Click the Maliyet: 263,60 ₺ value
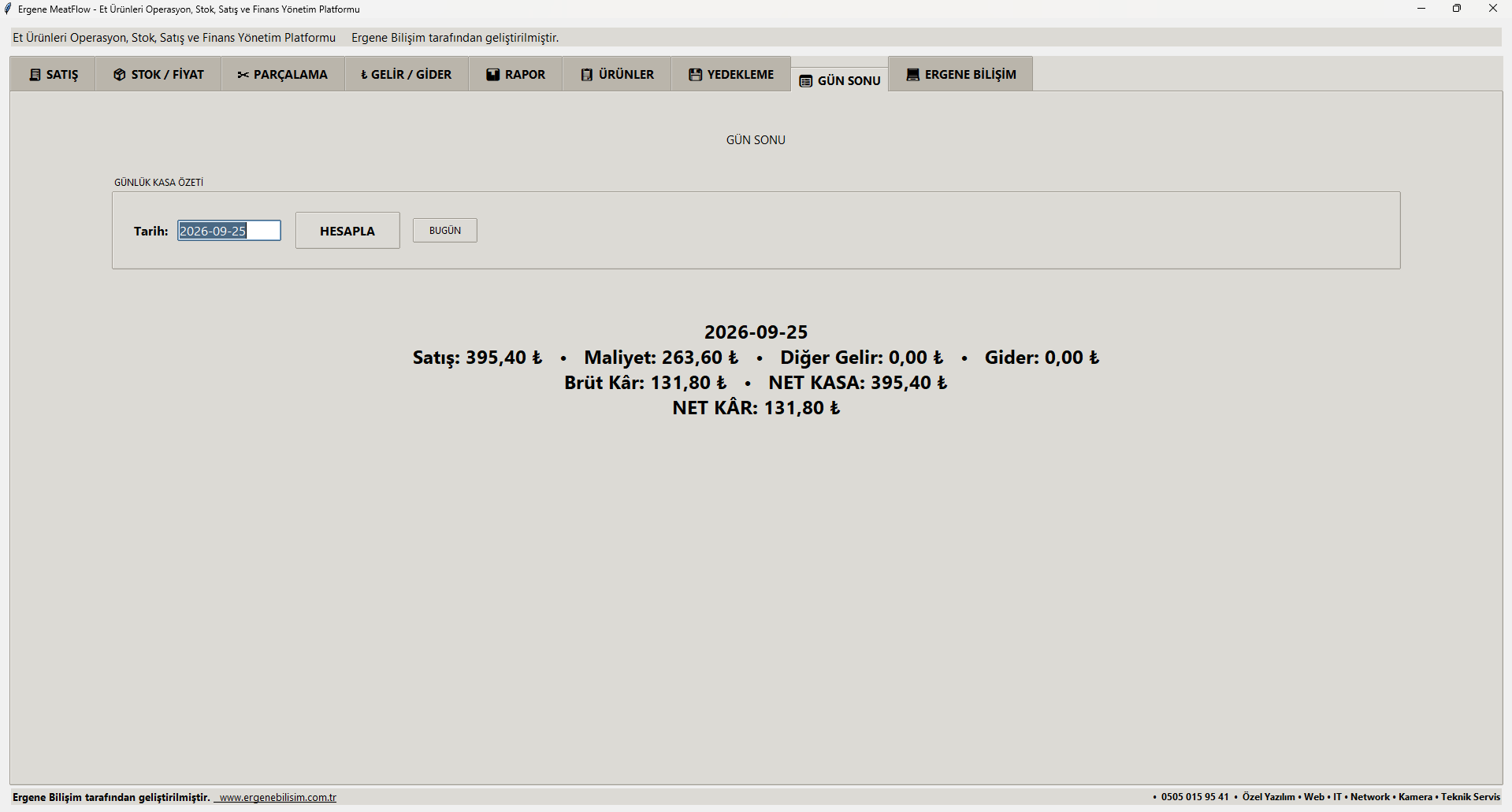 tap(661, 358)
